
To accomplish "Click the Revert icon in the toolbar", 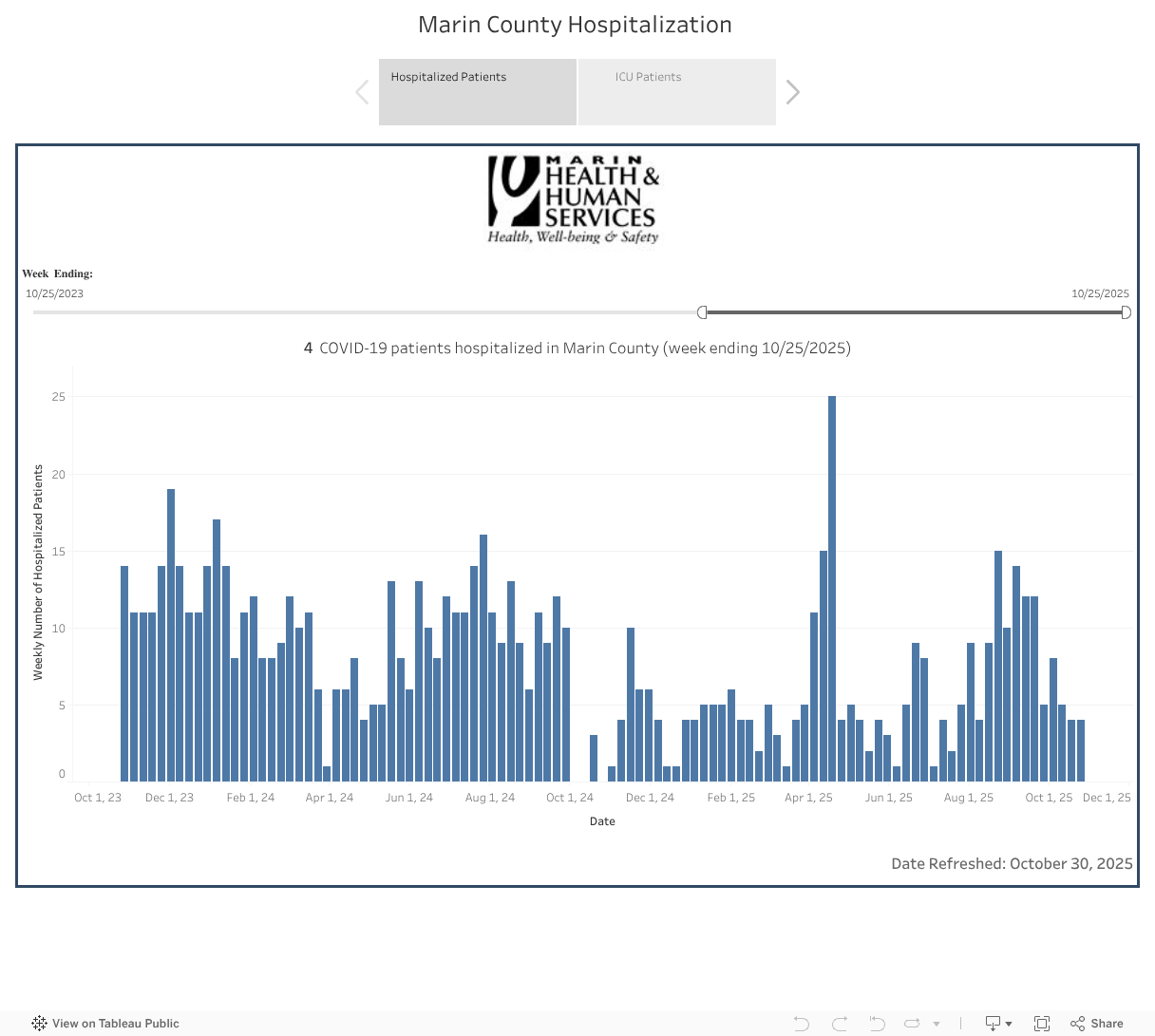I will pos(877,1024).
